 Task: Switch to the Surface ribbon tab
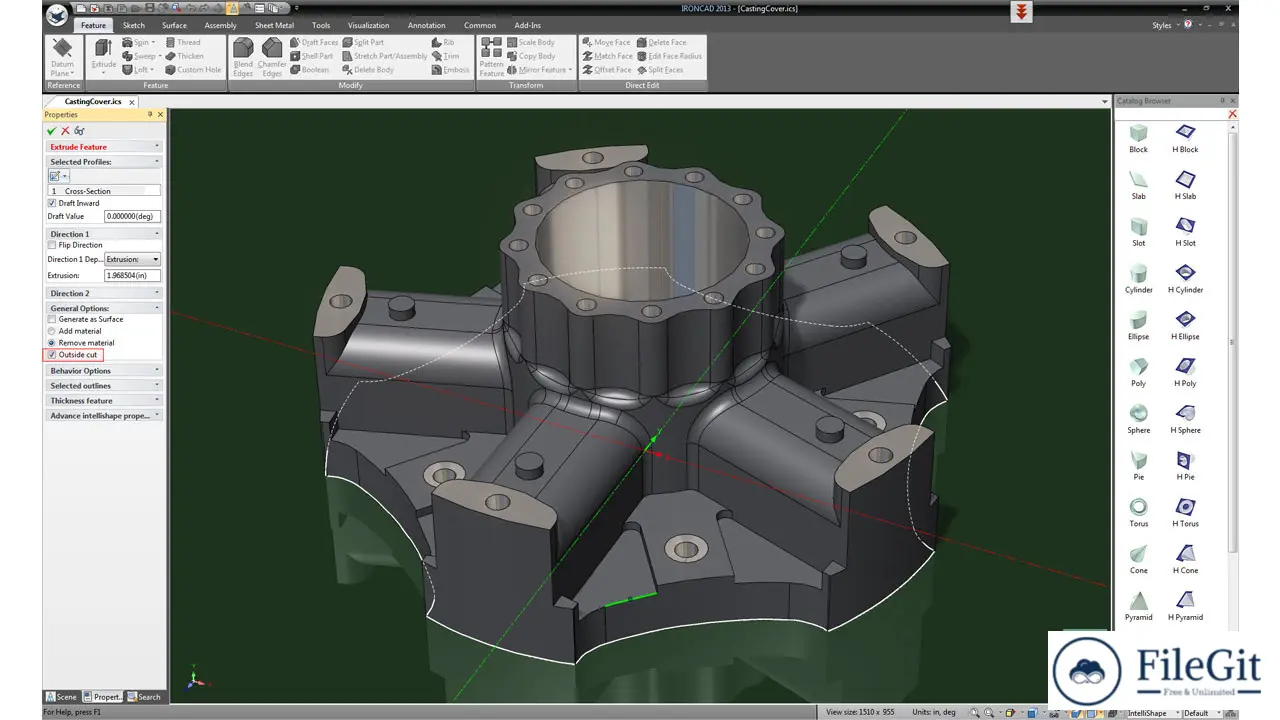(174, 25)
